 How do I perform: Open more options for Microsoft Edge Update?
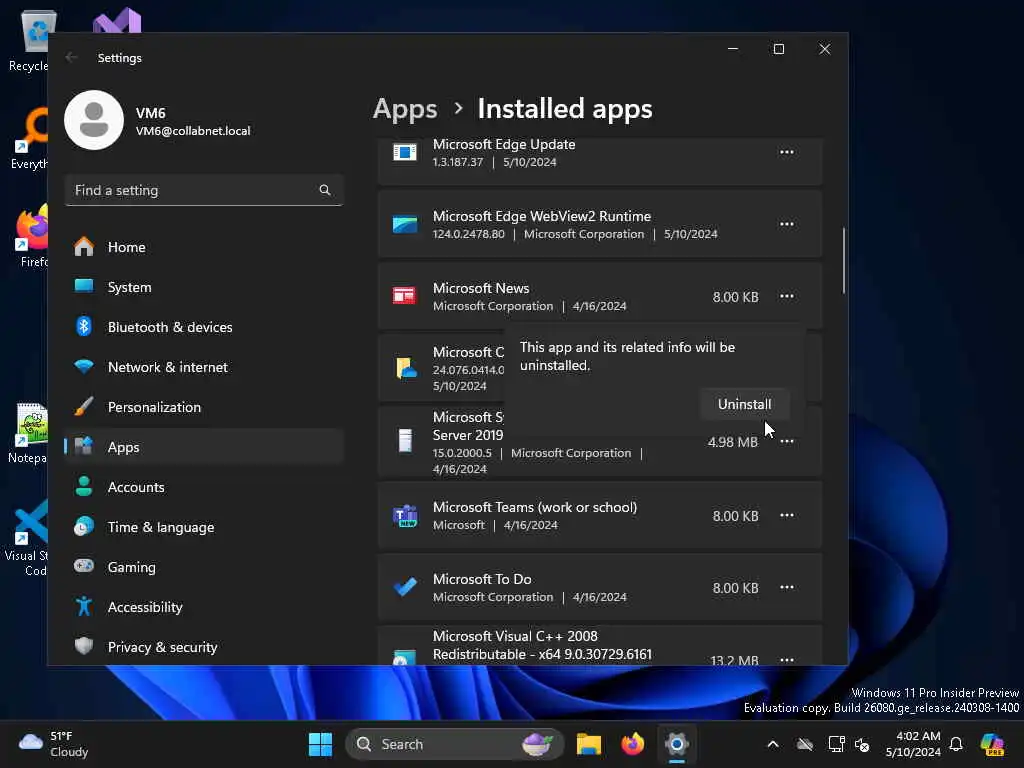[786, 152]
